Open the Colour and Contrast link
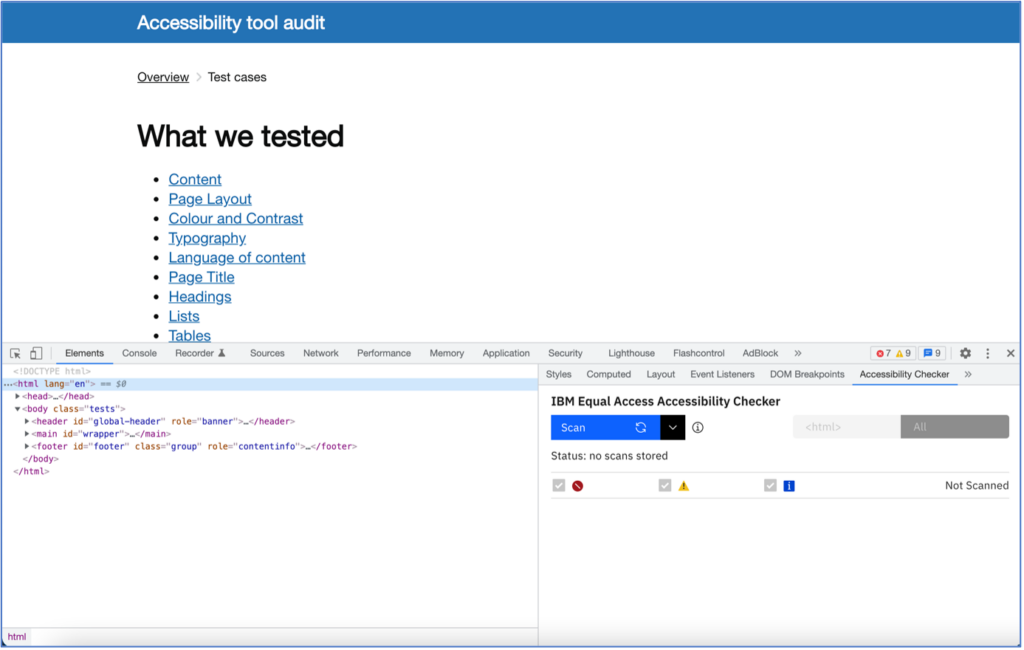This screenshot has width=1024, height=650. coord(236,219)
